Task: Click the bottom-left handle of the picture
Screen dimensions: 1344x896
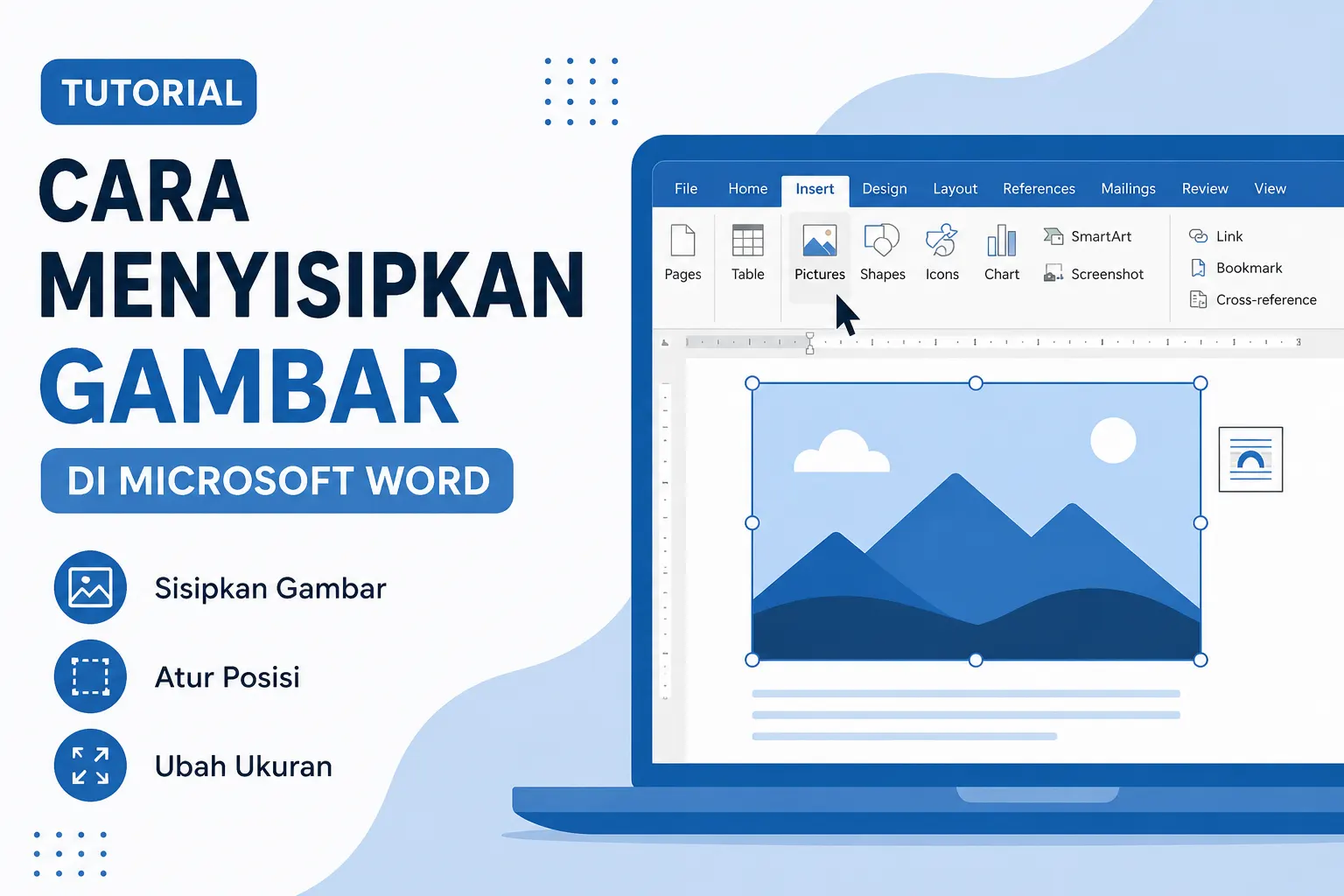Action: [752, 660]
